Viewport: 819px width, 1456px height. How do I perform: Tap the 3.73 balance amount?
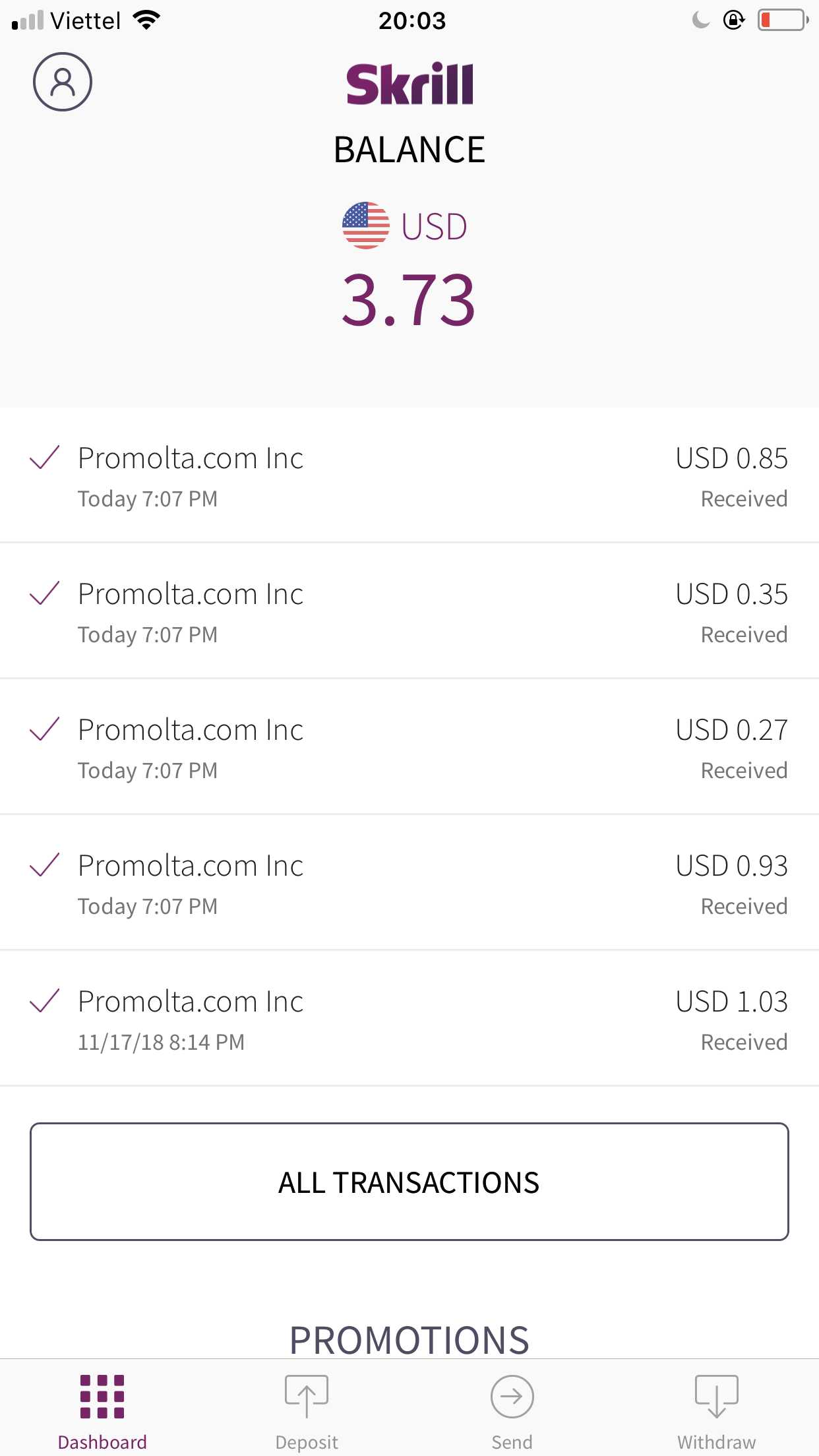tap(409, 301)
